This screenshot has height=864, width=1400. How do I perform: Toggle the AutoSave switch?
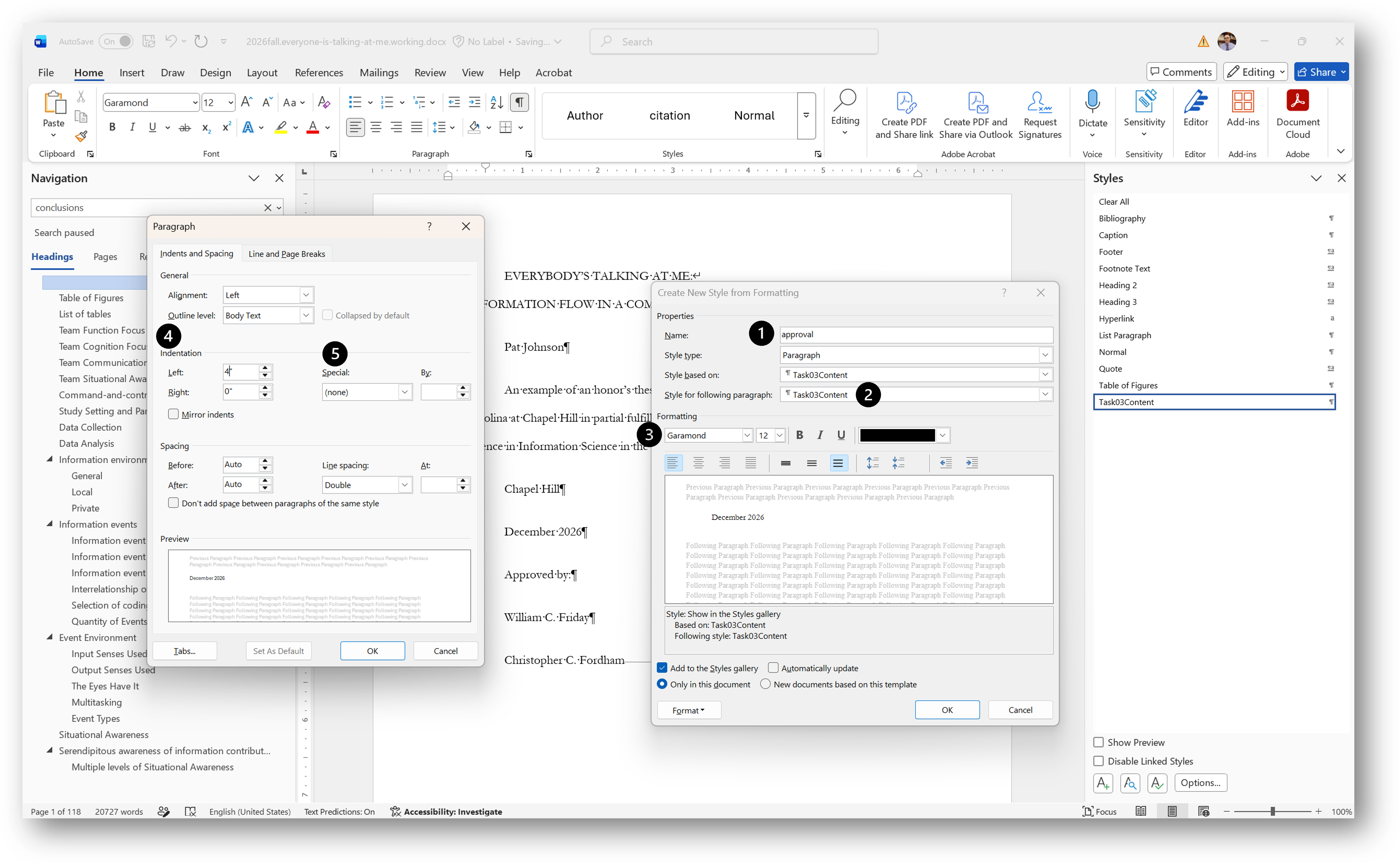(x=116, y=41)
